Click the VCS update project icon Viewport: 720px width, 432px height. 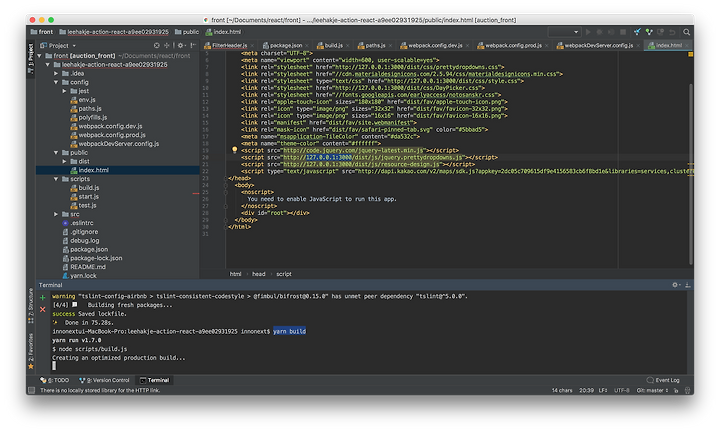[x=637, y=32]
